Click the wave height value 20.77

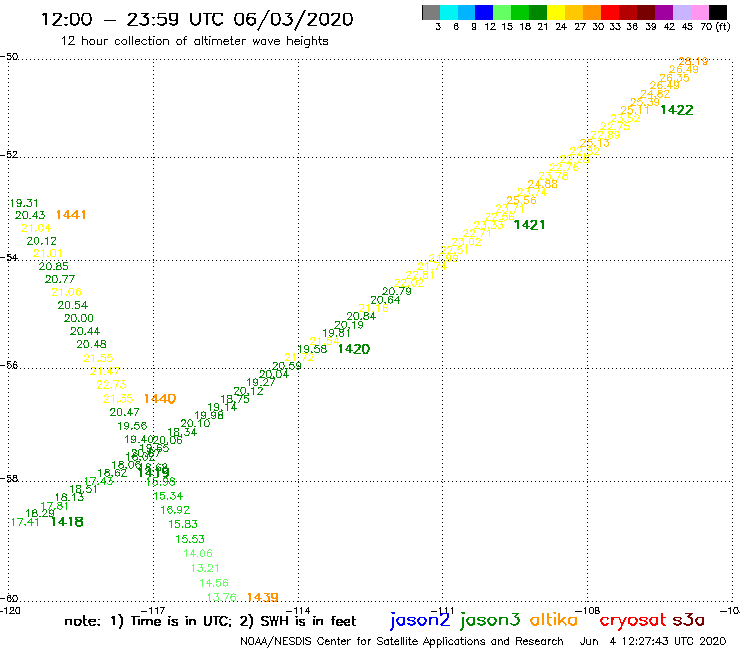(59, 279)
